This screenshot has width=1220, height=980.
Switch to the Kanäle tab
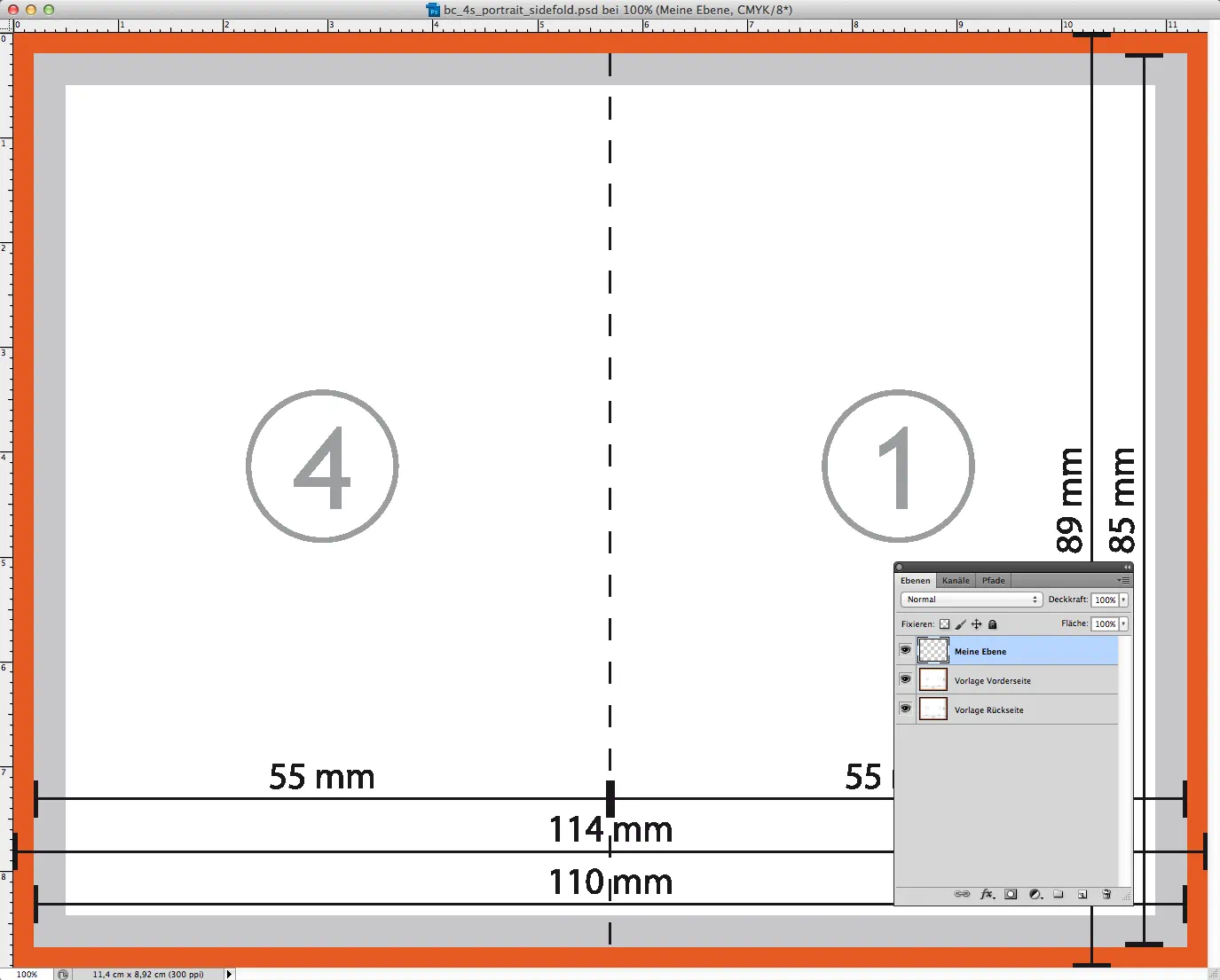click(956, 581)
